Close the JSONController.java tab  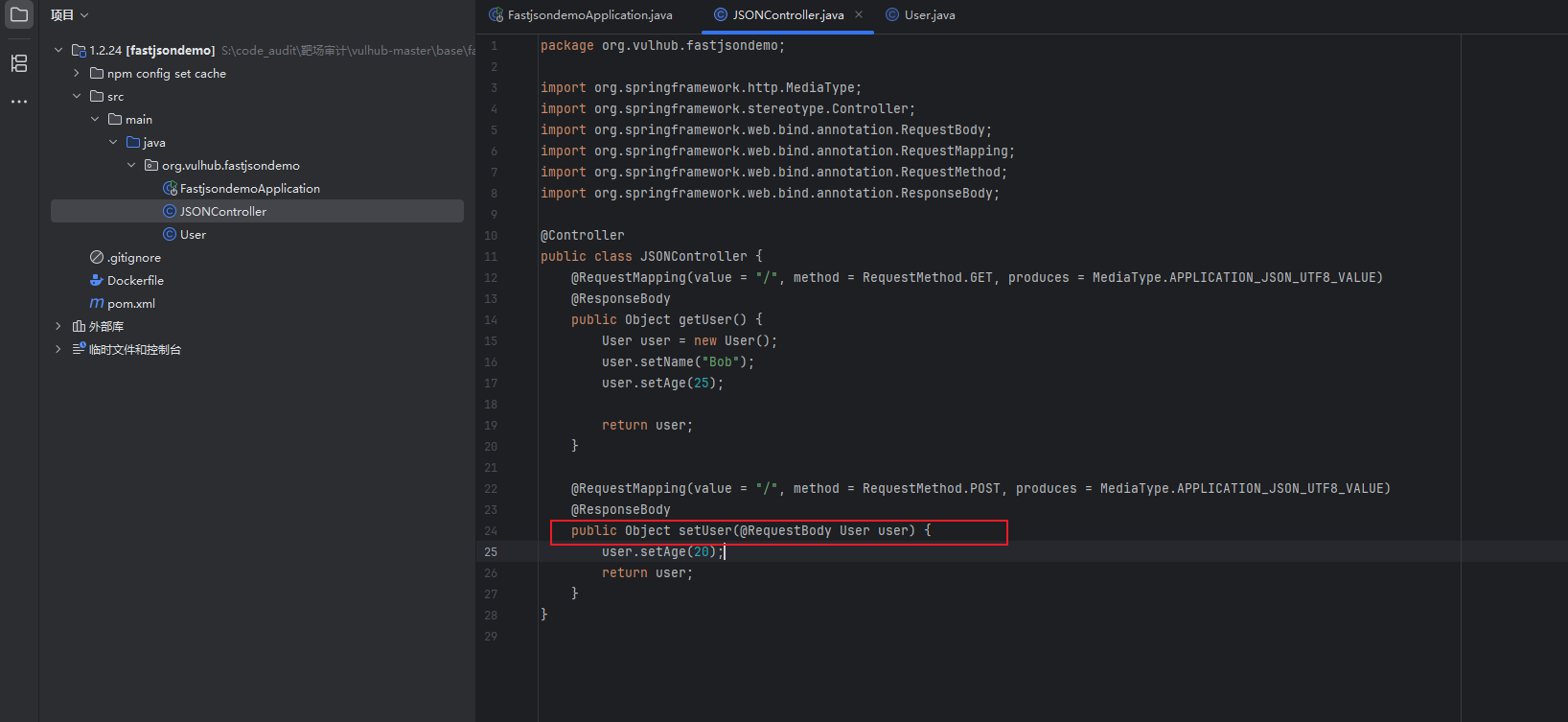859,14
